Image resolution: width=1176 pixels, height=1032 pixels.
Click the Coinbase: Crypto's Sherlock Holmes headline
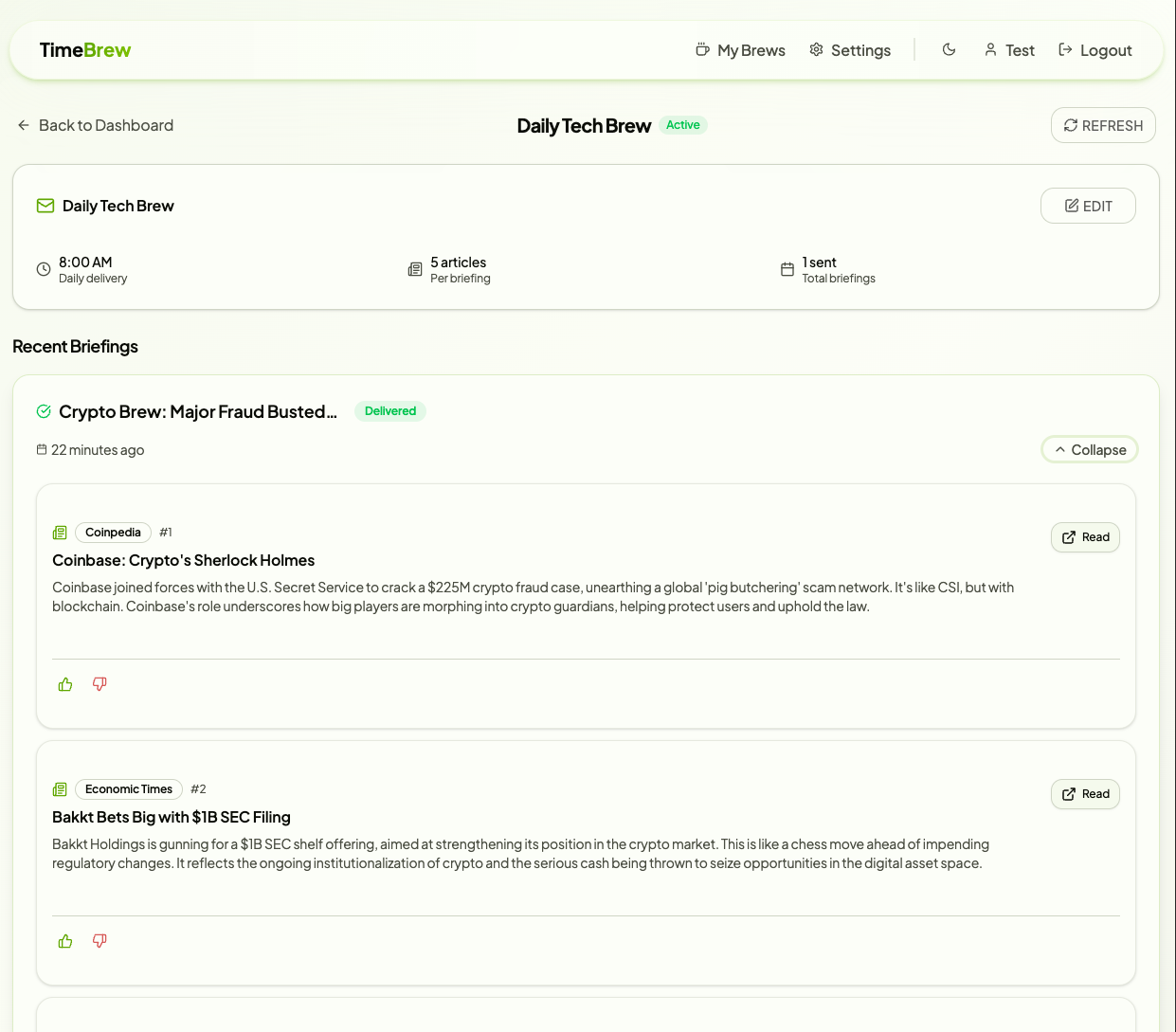tap(184, 560)
